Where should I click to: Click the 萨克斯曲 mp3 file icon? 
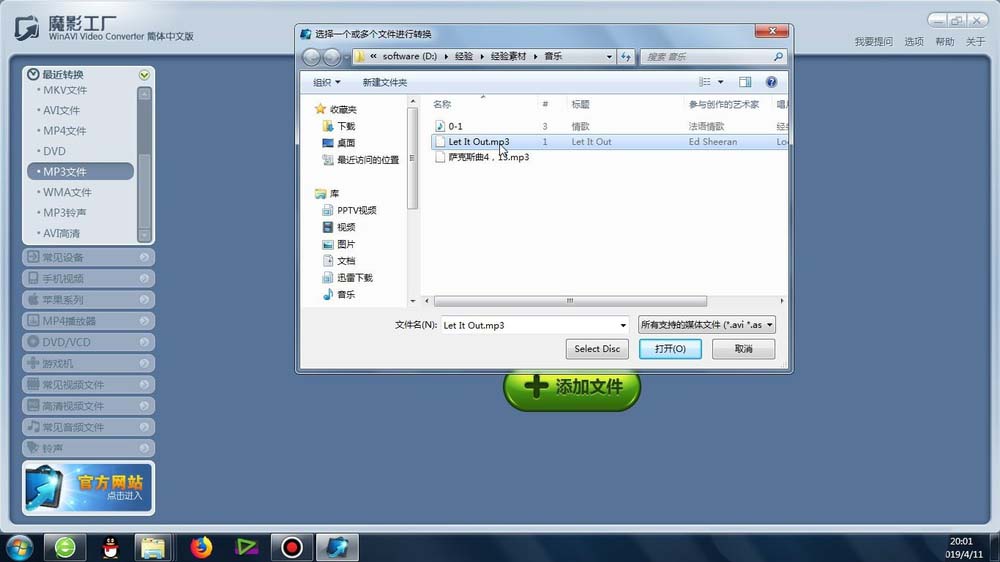click(x=439, y=157)
